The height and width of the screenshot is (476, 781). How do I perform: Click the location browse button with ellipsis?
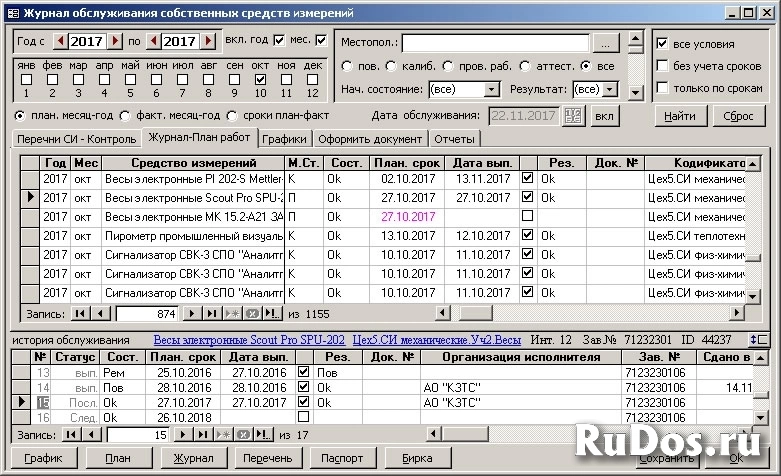point(606,43)
